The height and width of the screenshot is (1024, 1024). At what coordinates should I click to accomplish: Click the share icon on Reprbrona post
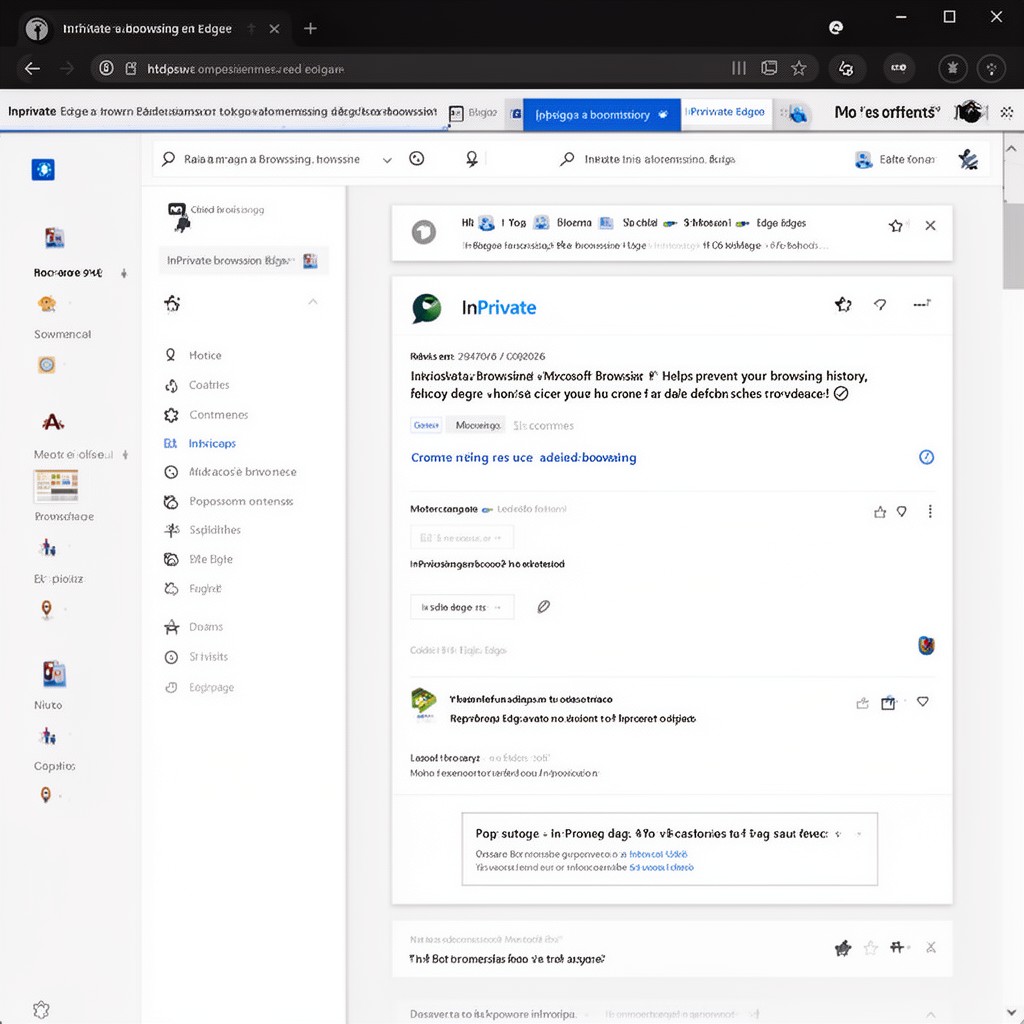point(862,703)
